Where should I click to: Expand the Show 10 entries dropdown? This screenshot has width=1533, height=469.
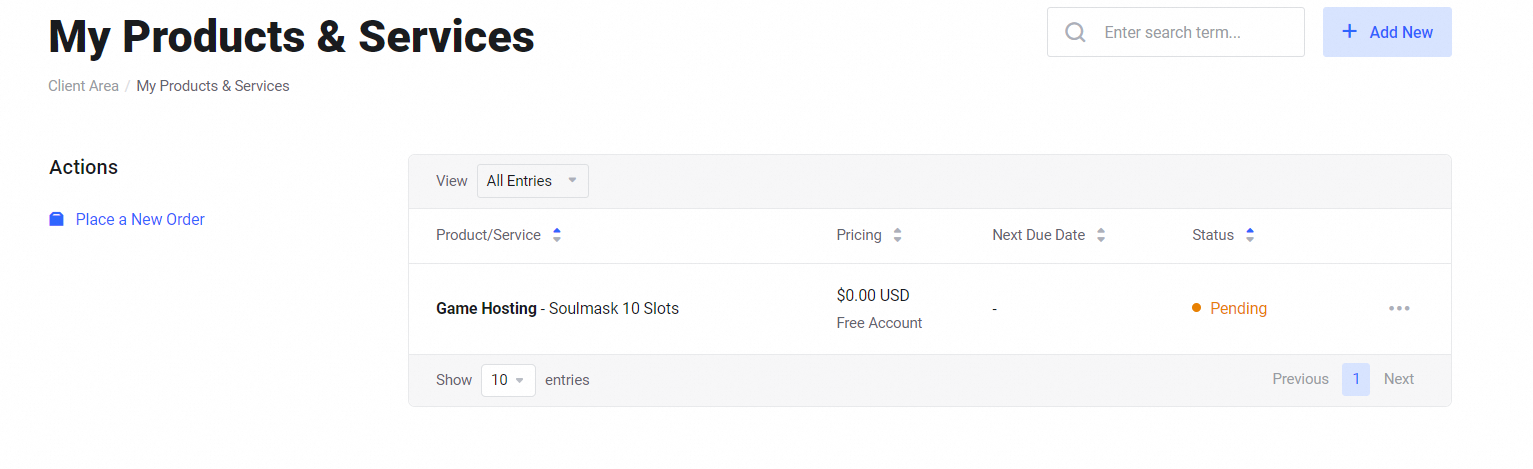(x=508, y=380)
